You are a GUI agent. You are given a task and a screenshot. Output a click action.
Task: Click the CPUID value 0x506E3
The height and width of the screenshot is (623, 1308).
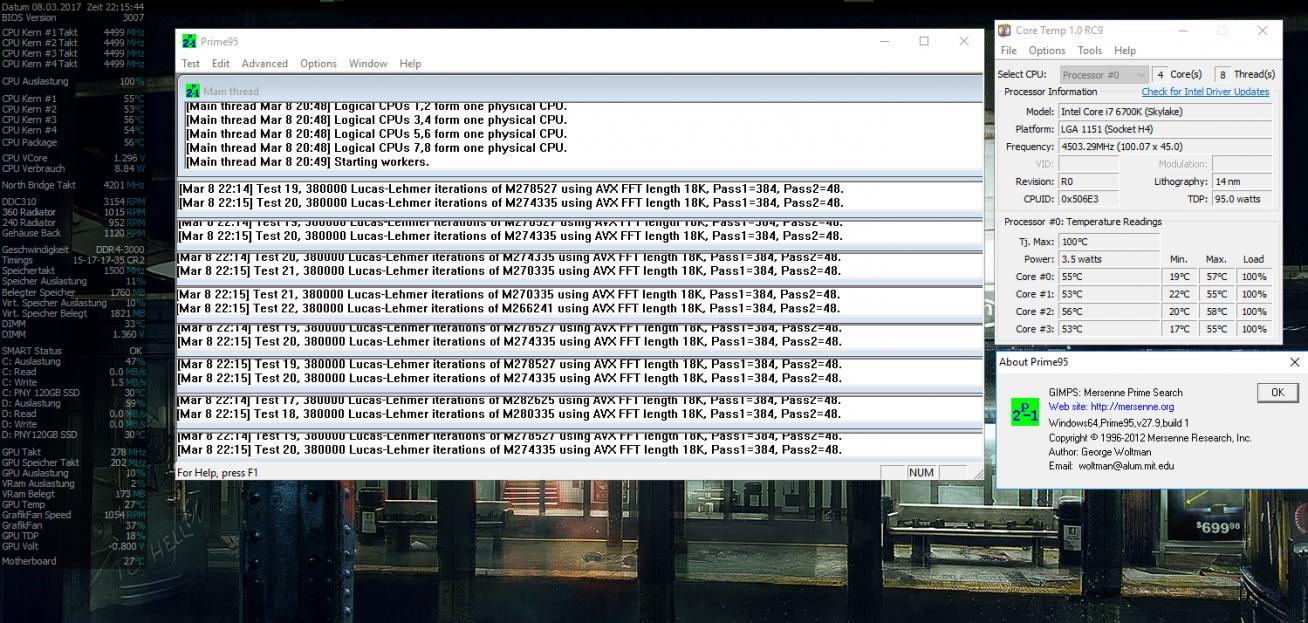pos(1088,199)
